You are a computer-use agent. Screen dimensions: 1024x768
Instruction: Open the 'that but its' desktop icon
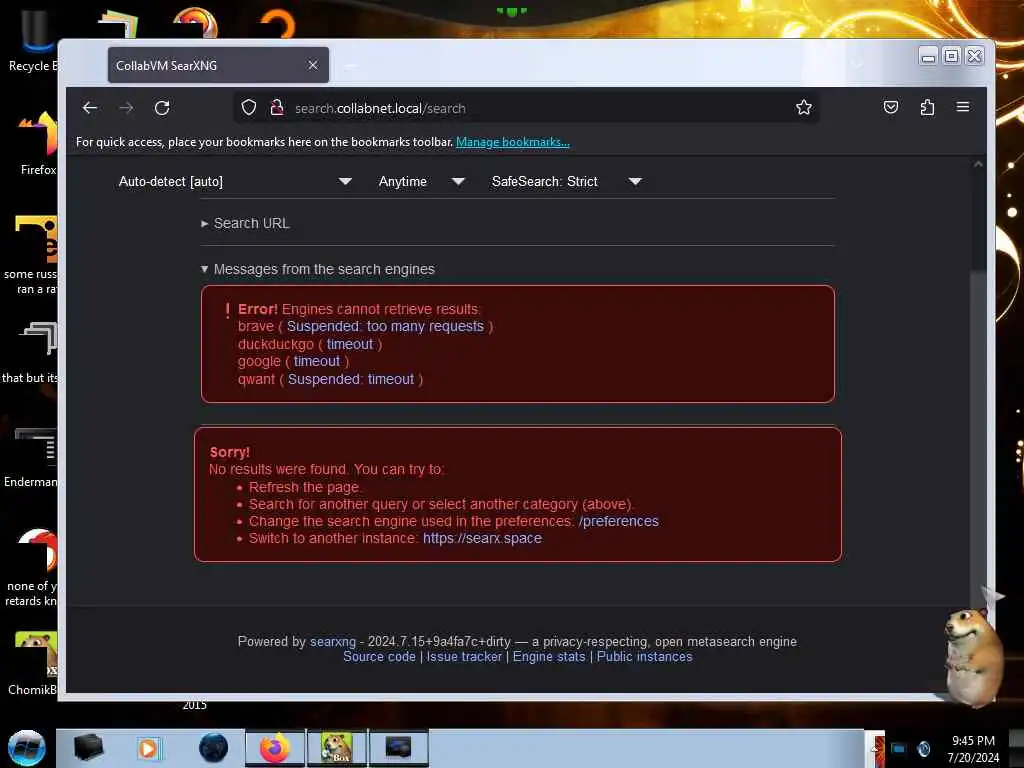30,353
